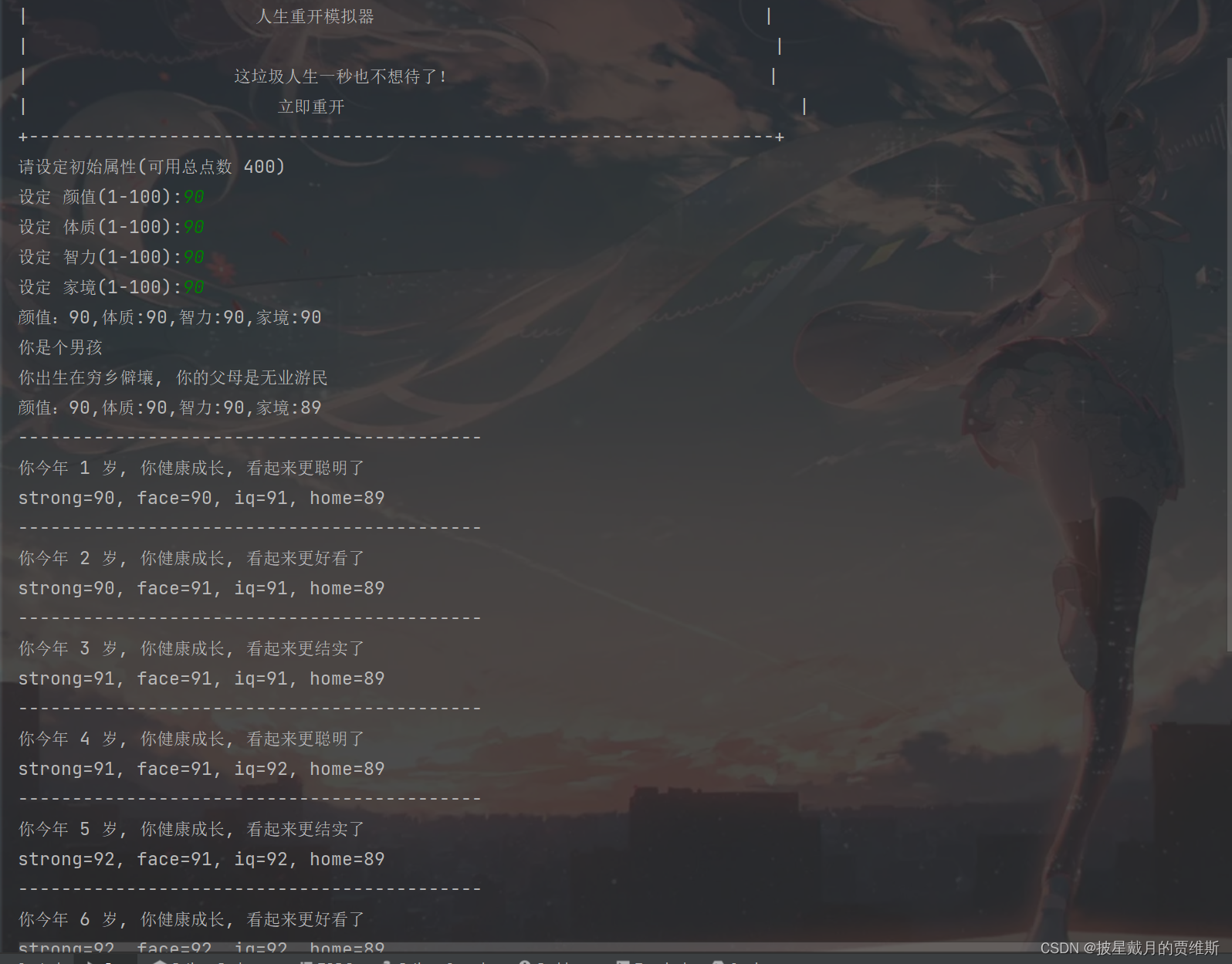Click the console vertical scrollbar thumb
The height and width of the screenshot is (964, 1232).
coord(1228,355)
